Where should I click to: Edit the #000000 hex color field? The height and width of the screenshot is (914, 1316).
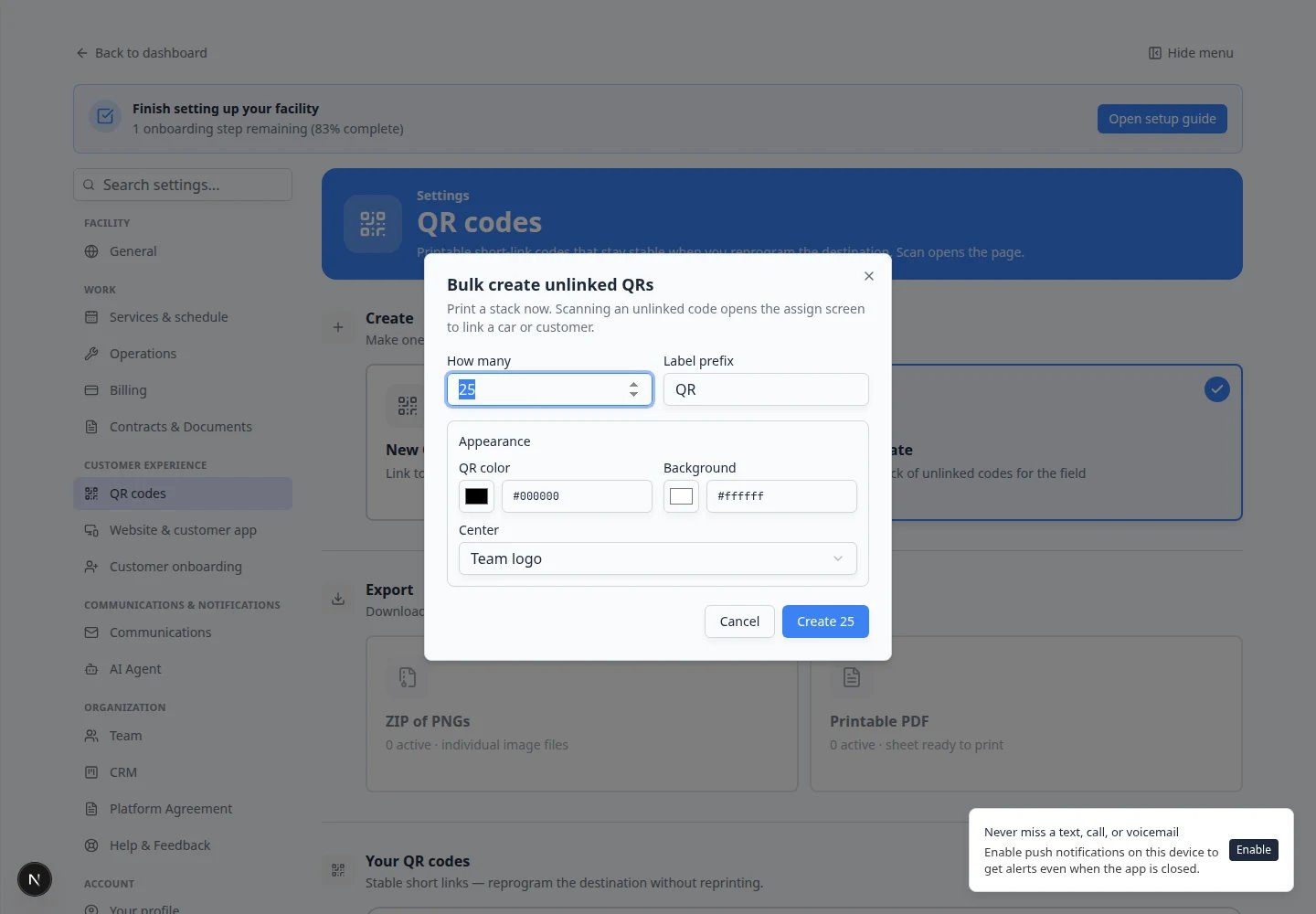click(577, 496)
